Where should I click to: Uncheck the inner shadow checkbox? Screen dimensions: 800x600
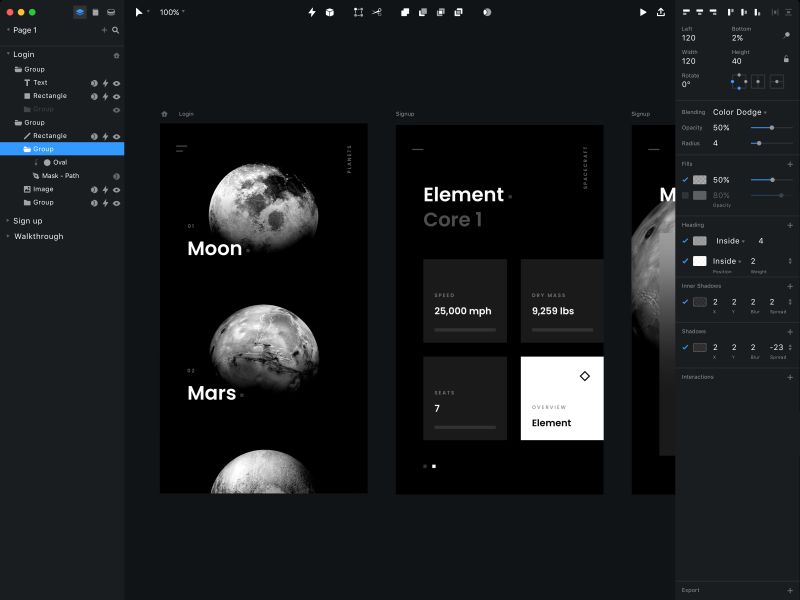click(685, 302)
